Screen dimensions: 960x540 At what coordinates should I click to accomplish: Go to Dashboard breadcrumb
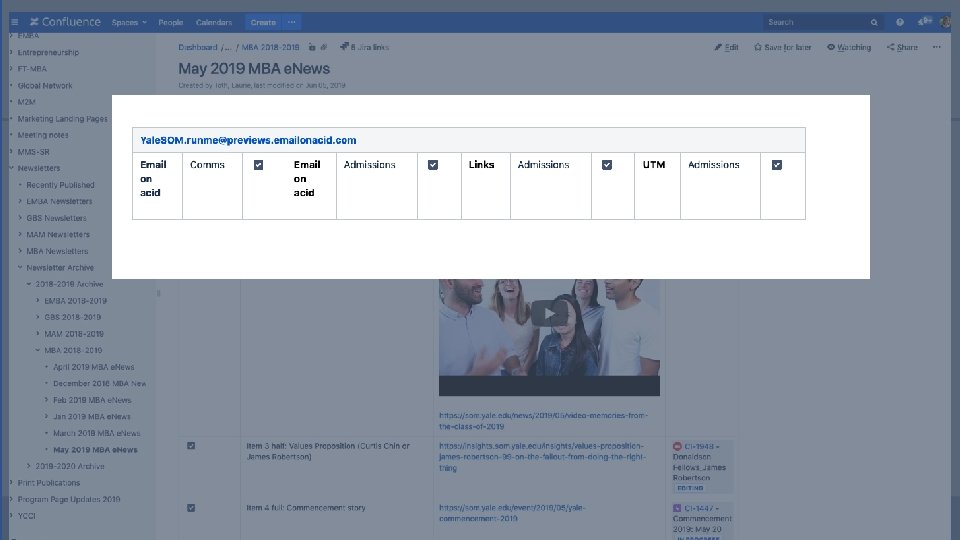(x=198, y=47)
